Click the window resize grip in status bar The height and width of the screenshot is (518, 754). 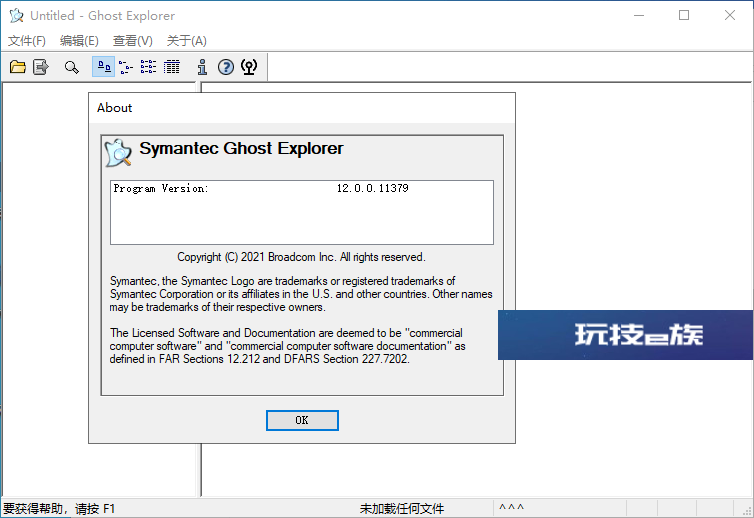click(747, 511)
